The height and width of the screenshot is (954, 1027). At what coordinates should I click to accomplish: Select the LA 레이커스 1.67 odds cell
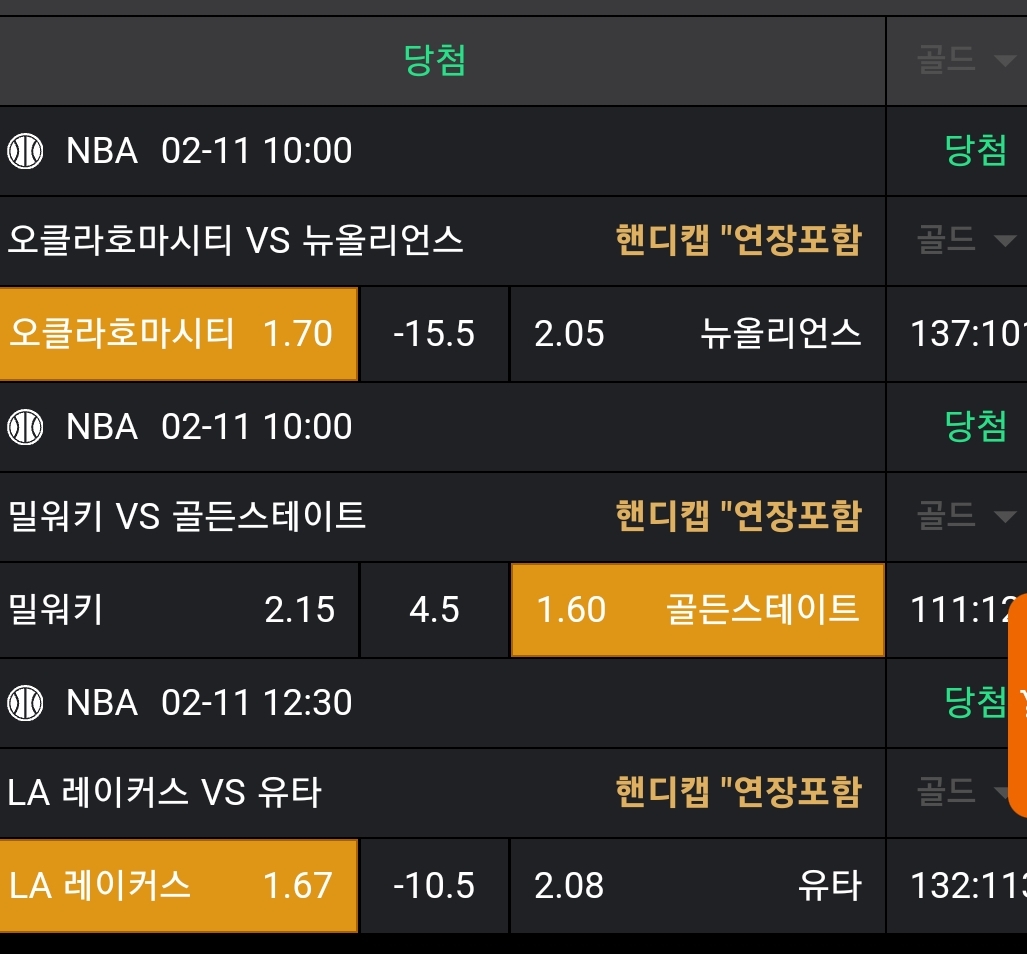point(178,886)
